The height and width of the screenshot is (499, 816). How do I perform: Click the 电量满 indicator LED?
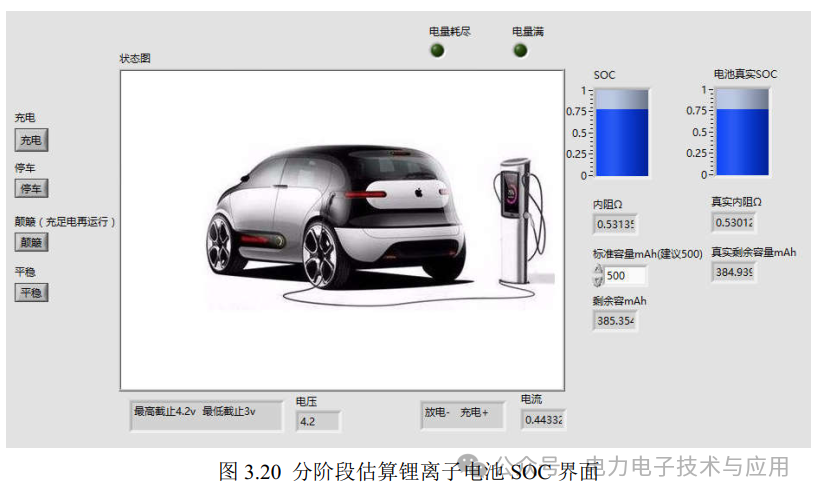click(520, 50)
